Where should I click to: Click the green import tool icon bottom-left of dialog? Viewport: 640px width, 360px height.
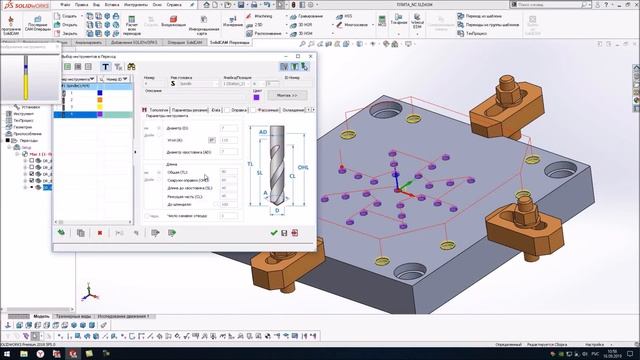tap(61, 232)
